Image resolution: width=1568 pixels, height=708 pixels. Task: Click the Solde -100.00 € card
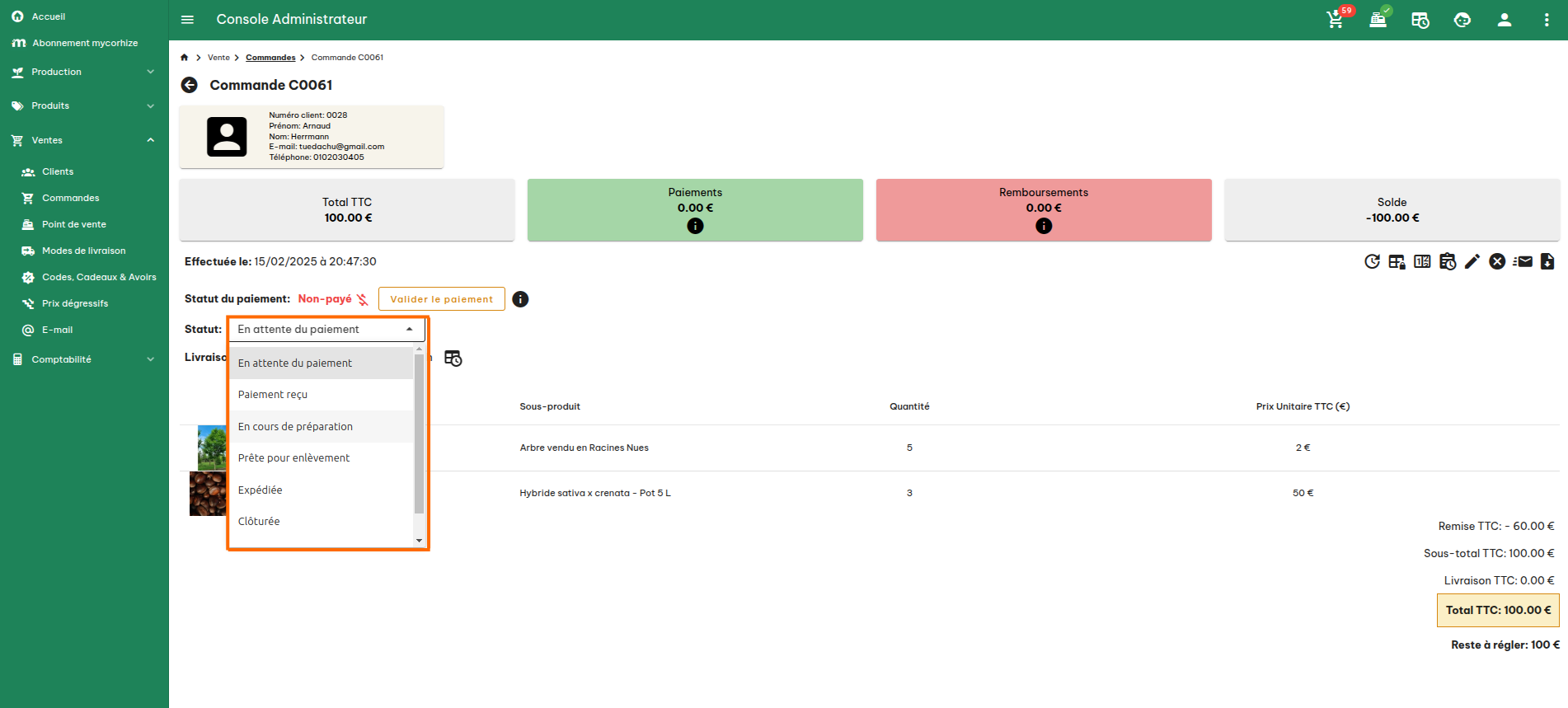tap(1392, 210)
